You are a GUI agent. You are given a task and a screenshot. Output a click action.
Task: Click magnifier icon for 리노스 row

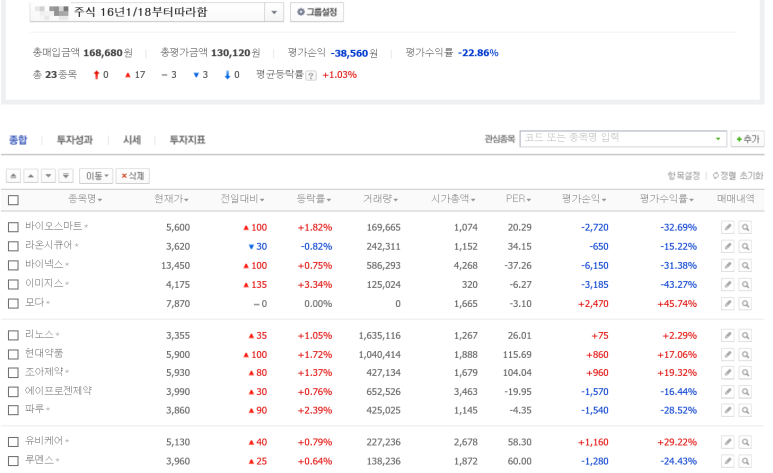coord(745,335)
